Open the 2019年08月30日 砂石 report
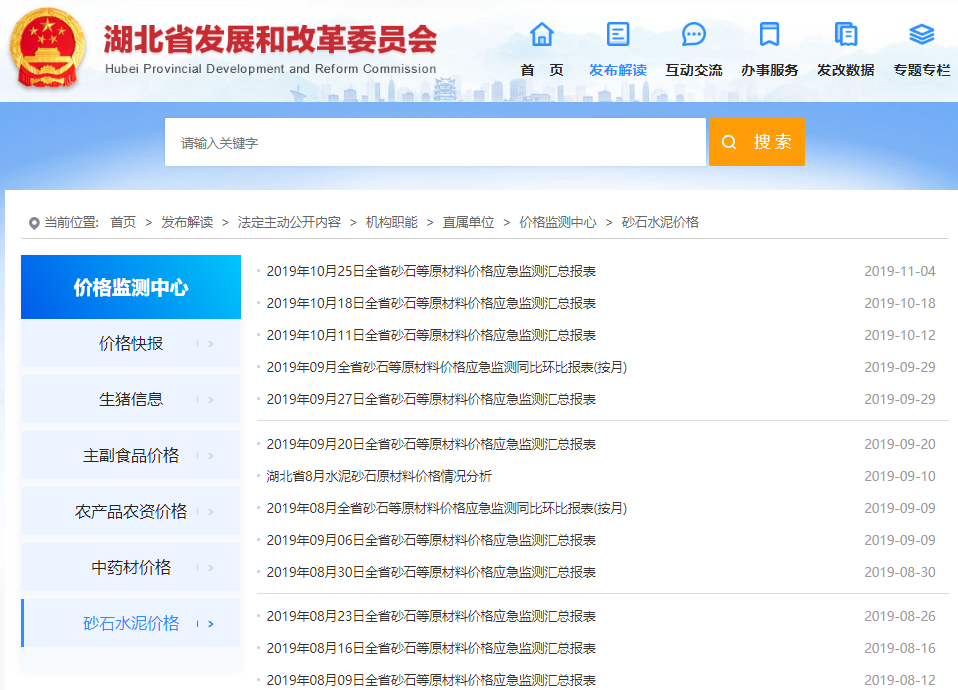Screen dimensions: 958x690 pyautogui.click(x=431, y=573)
